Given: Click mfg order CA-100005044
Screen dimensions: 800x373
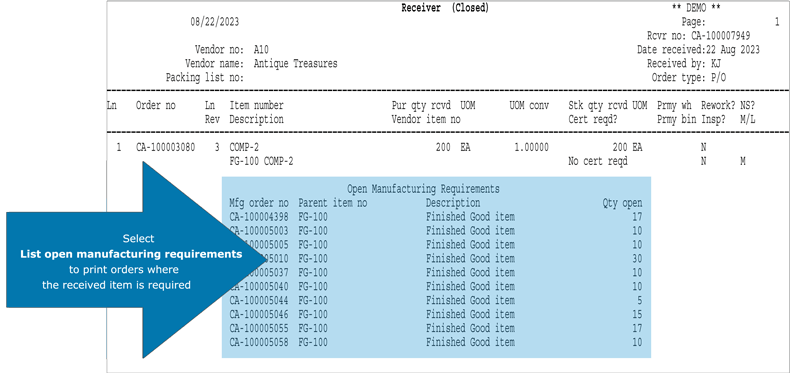Looking at the screenshot, I should [x=259, y=301].
